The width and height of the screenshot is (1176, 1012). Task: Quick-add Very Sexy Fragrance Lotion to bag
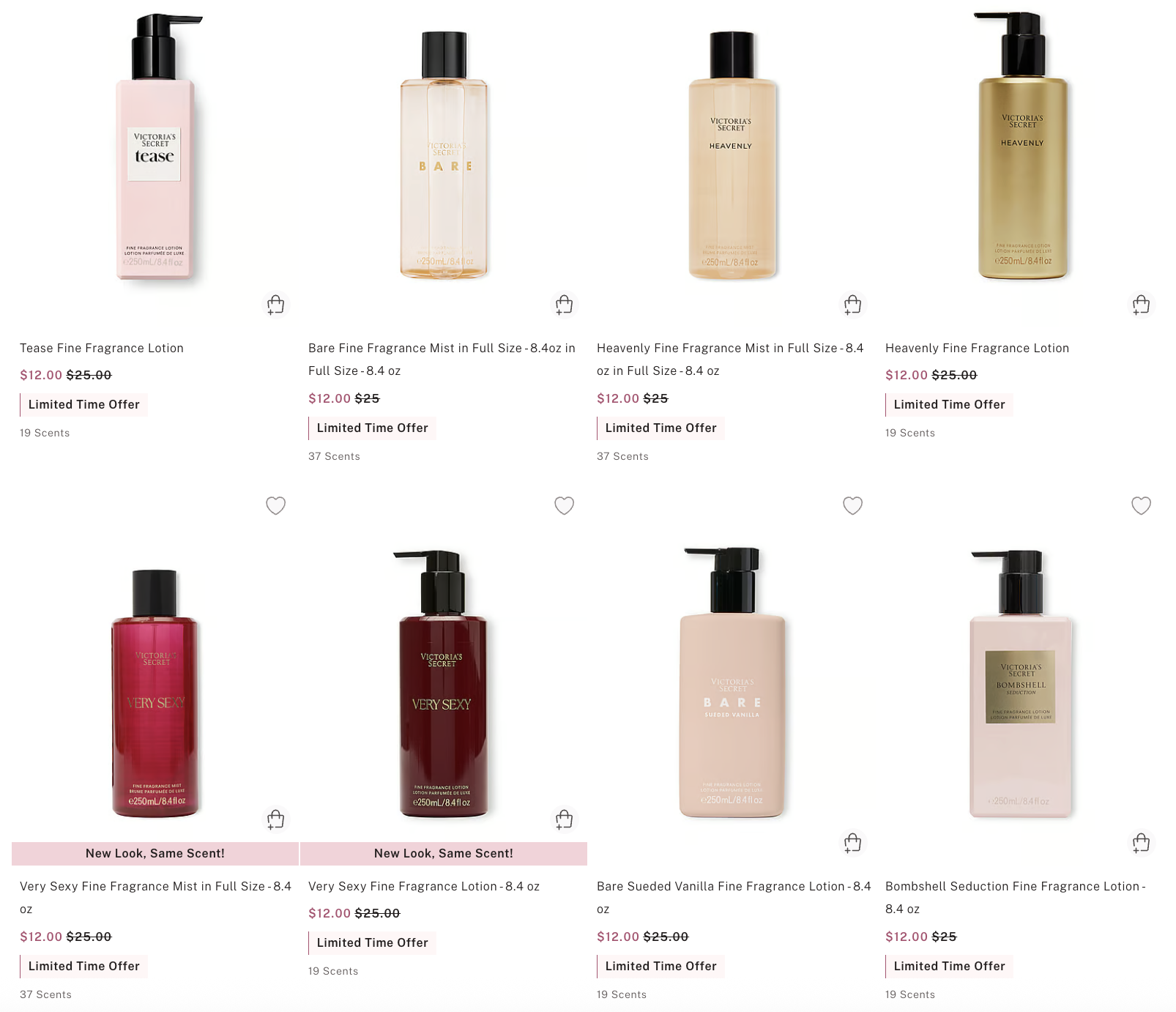point(564,819)
